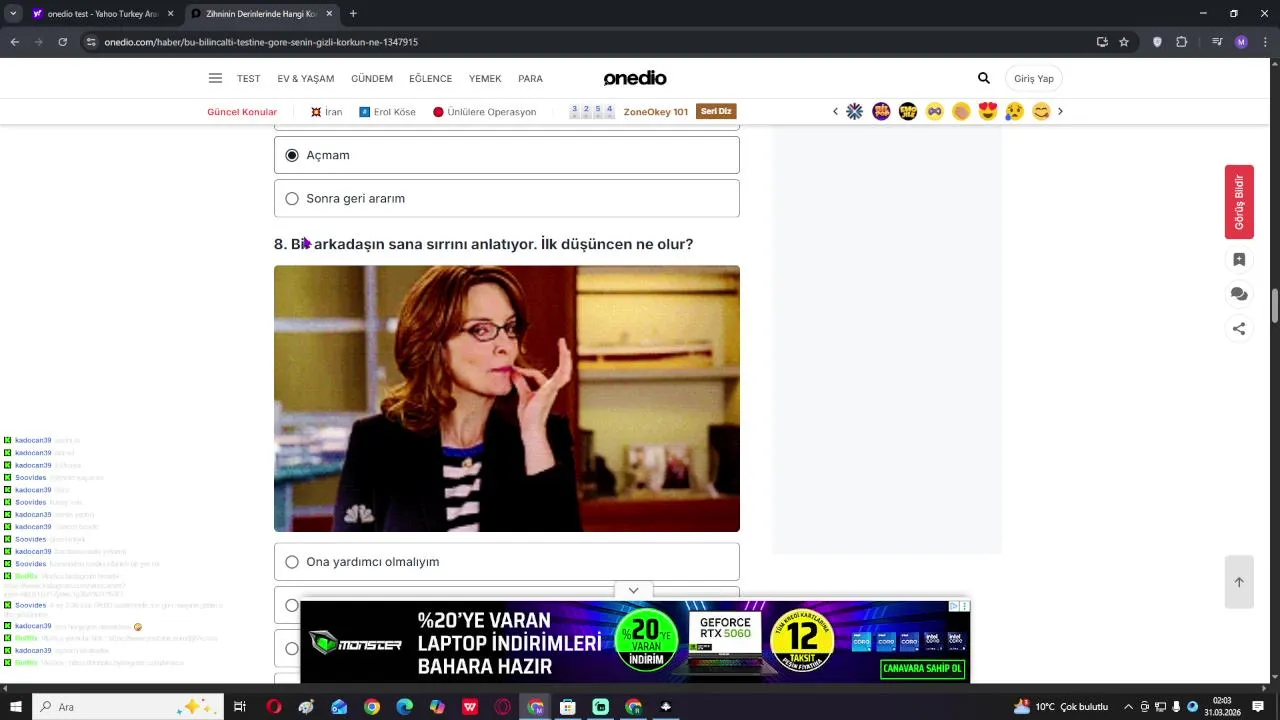Click the view site information icon in address bar
Viewport: 1280px width, 720px height.
pos(91,42)
